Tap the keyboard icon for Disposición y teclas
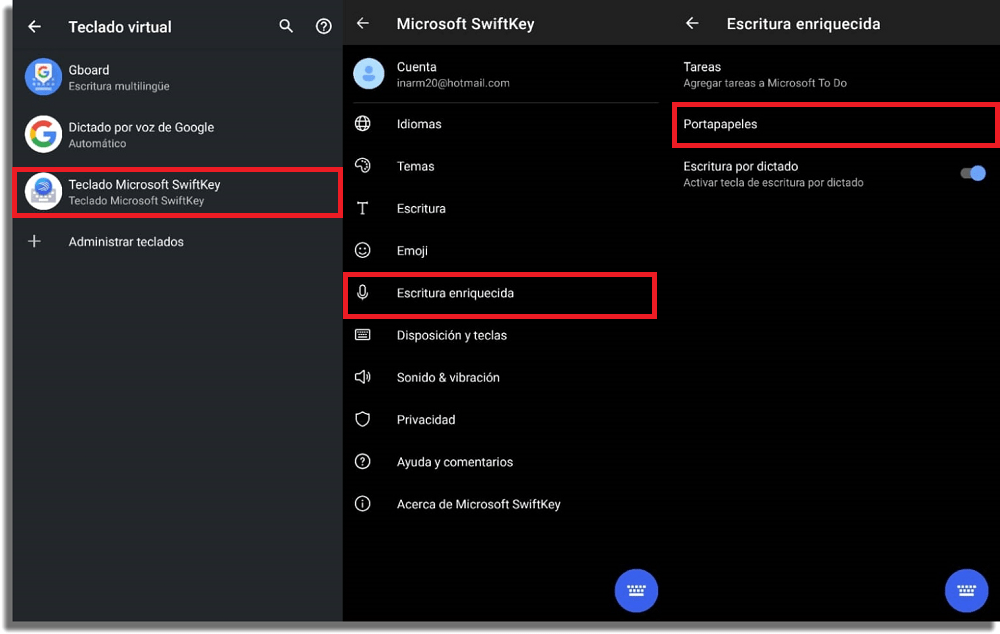1000x634 pixels. (x=362, y=335)
